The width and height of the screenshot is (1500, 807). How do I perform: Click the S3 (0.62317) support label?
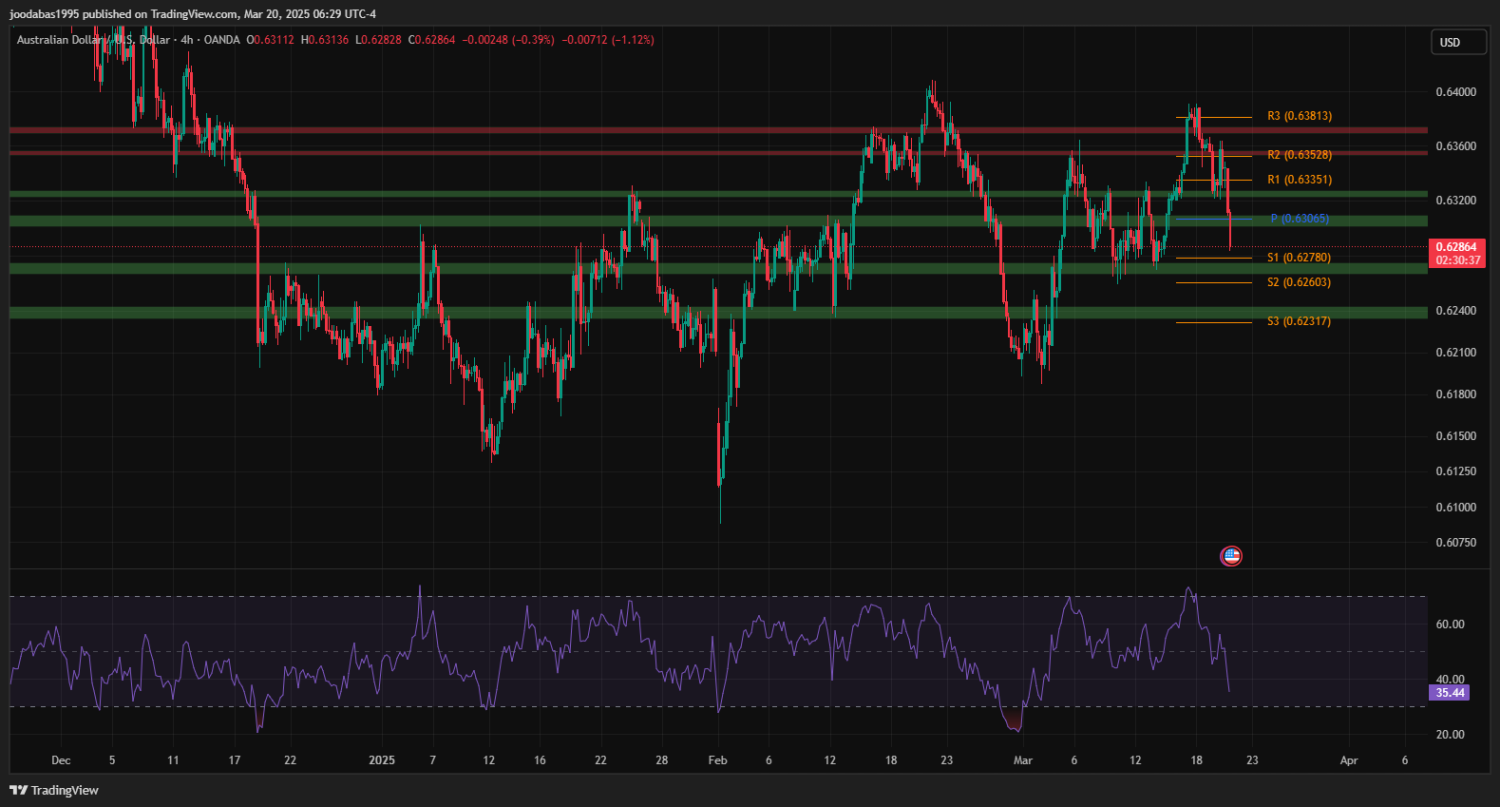coord(1299,322)
